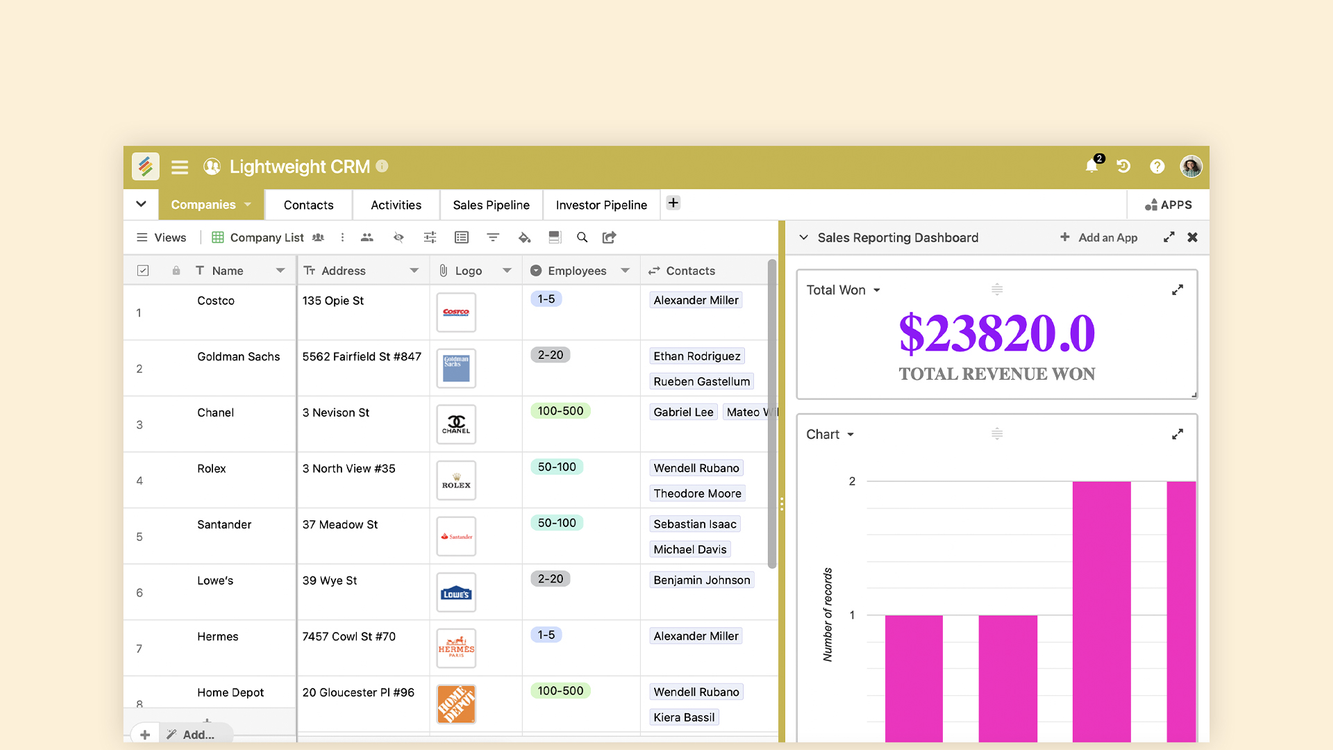Click the Home Depot logo thumbnail
Screen dimensions: 1333x750
tap(456, 704)
